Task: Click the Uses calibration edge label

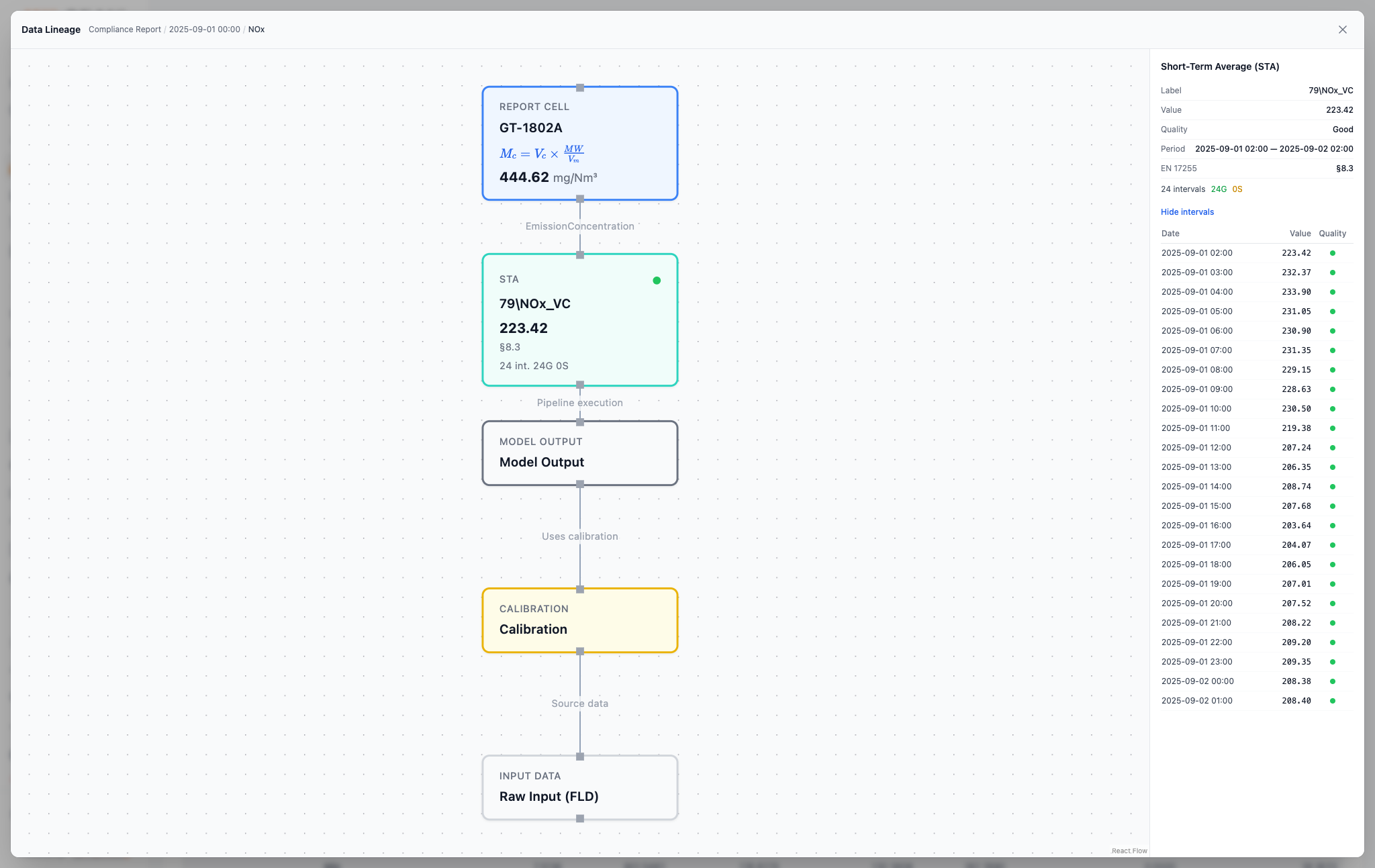Action: point(580,536)
